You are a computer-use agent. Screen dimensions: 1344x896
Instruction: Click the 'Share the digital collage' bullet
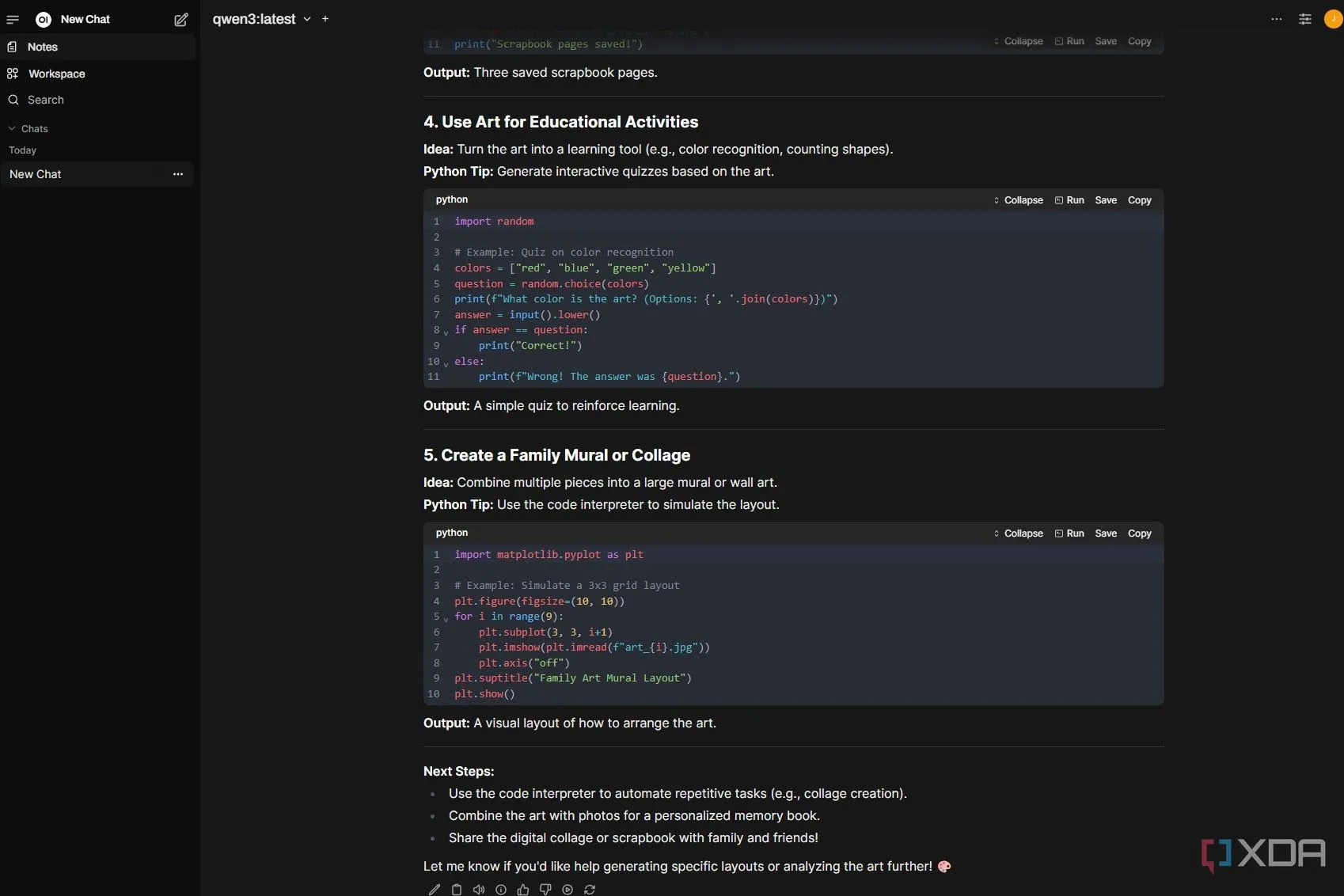click(x=633, y=837)
